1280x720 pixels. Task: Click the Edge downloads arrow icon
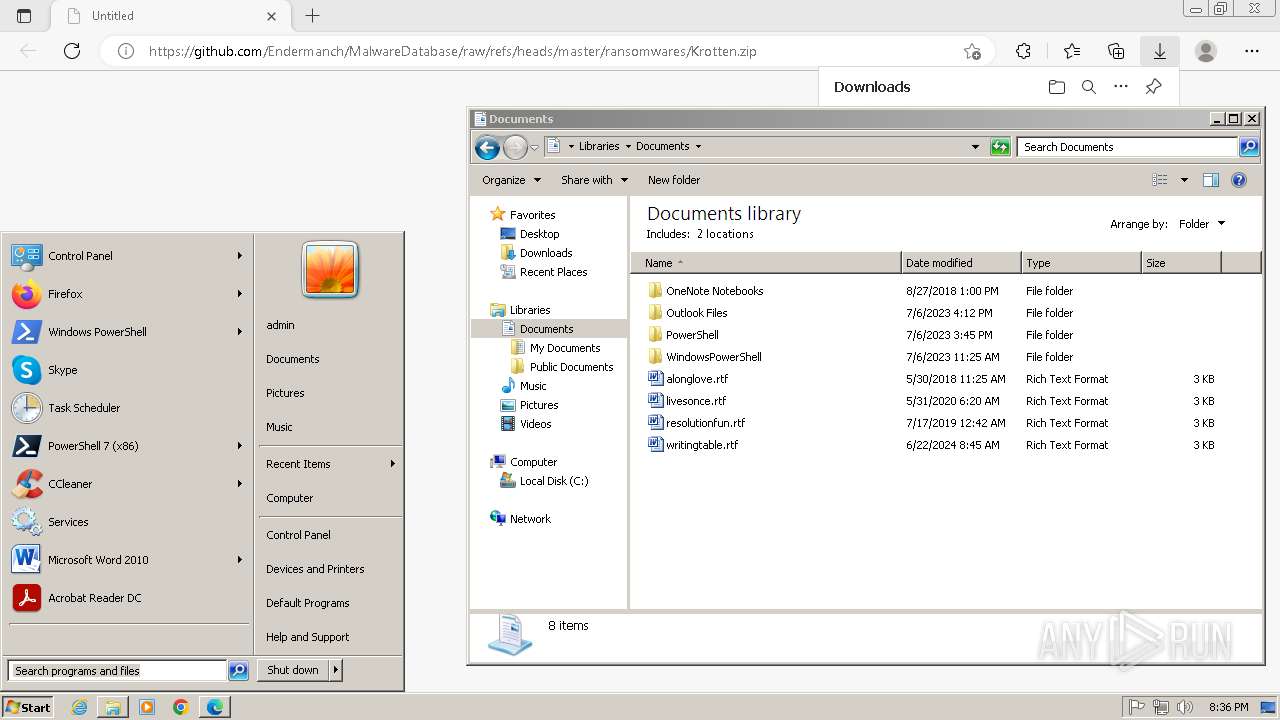[x=1160, y=51]
